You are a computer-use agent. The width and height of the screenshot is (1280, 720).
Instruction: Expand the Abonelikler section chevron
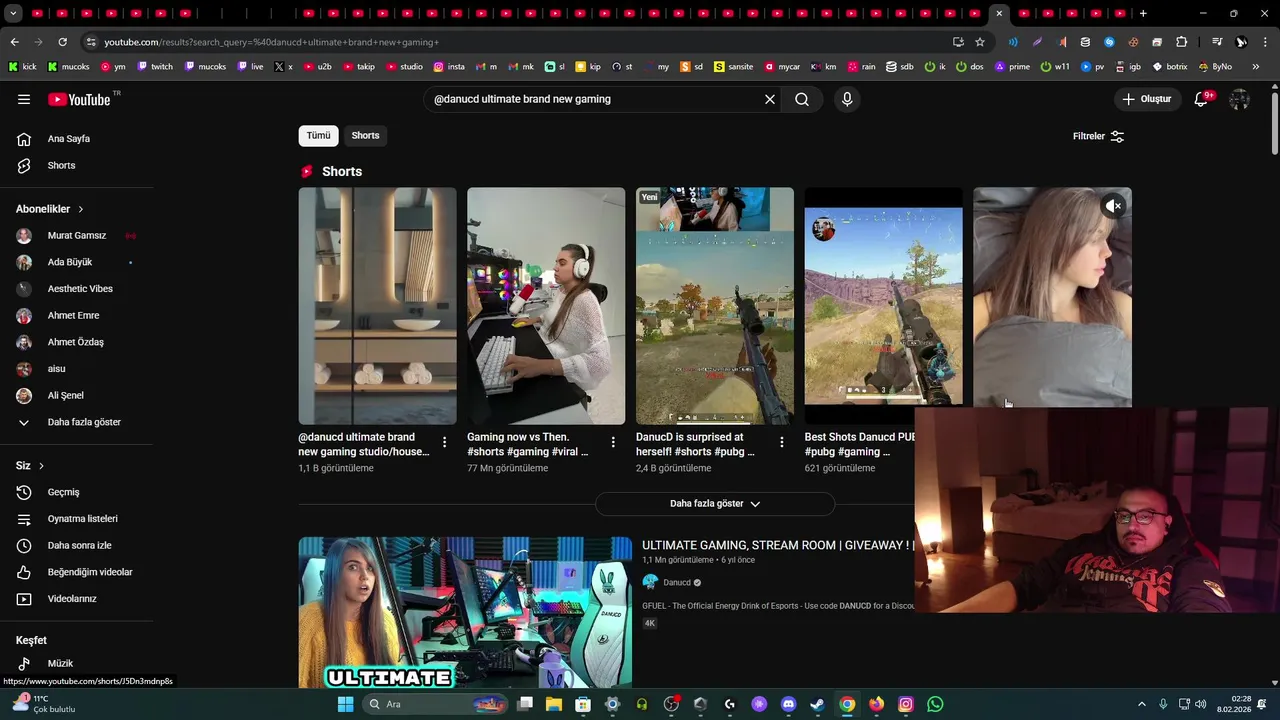[81, 209]
